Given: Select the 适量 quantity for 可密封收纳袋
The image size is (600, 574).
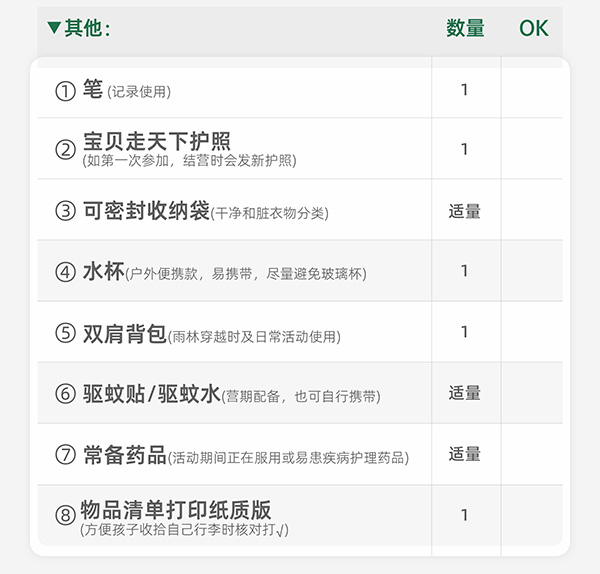Looking at the screenshot, I should click(x=465, y=211).
